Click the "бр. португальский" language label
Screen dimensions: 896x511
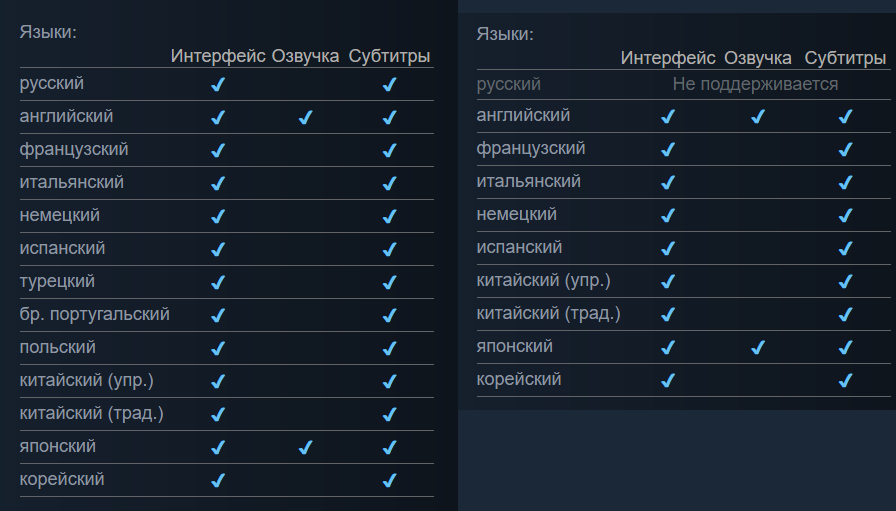pos(94,314)
